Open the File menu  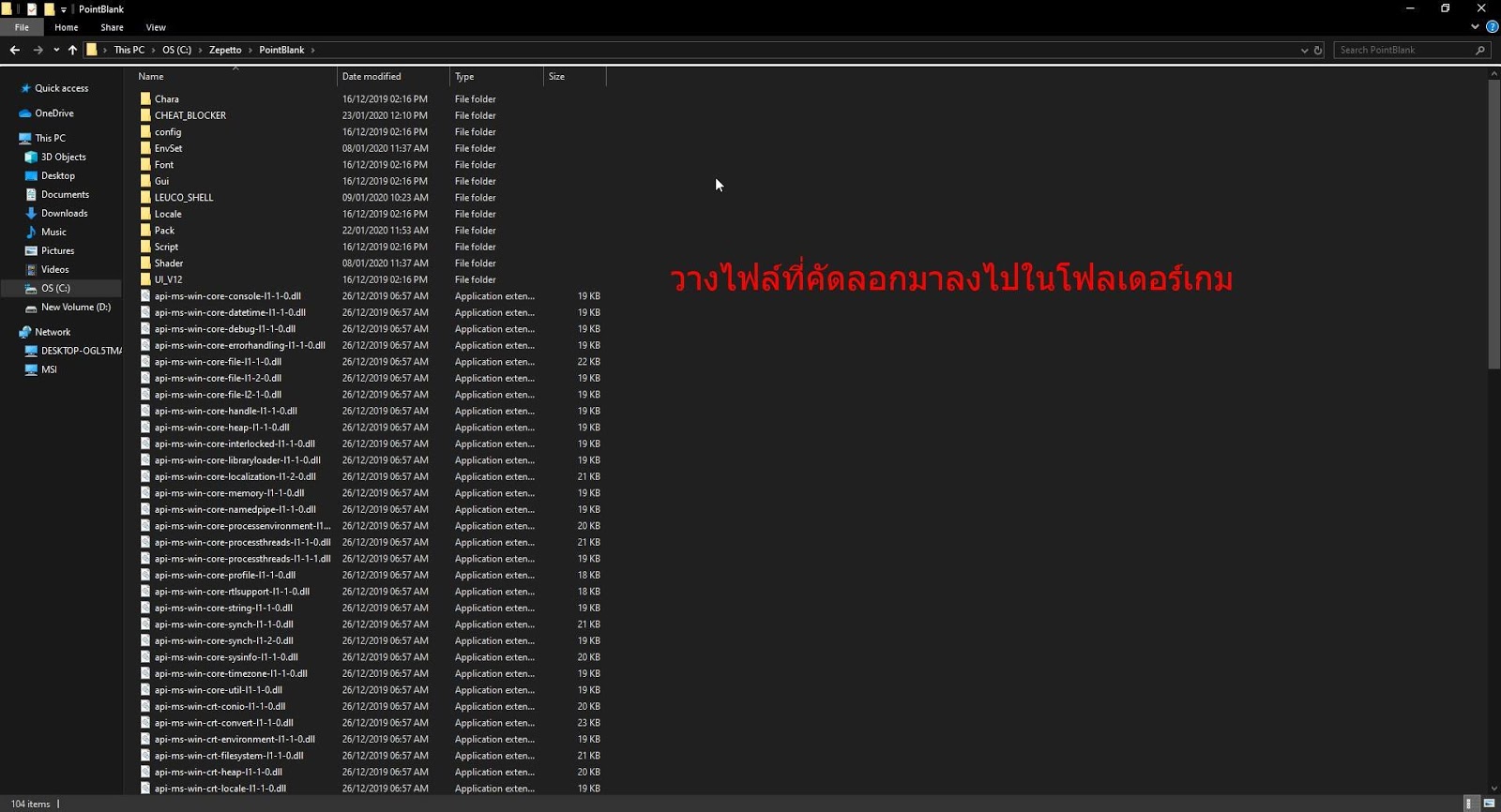(x=22, y=27)
